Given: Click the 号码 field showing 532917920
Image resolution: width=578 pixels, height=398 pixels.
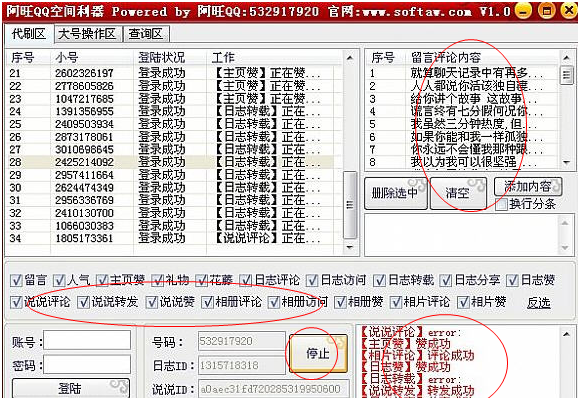Looking at the screenshot, I should [242, 341].
